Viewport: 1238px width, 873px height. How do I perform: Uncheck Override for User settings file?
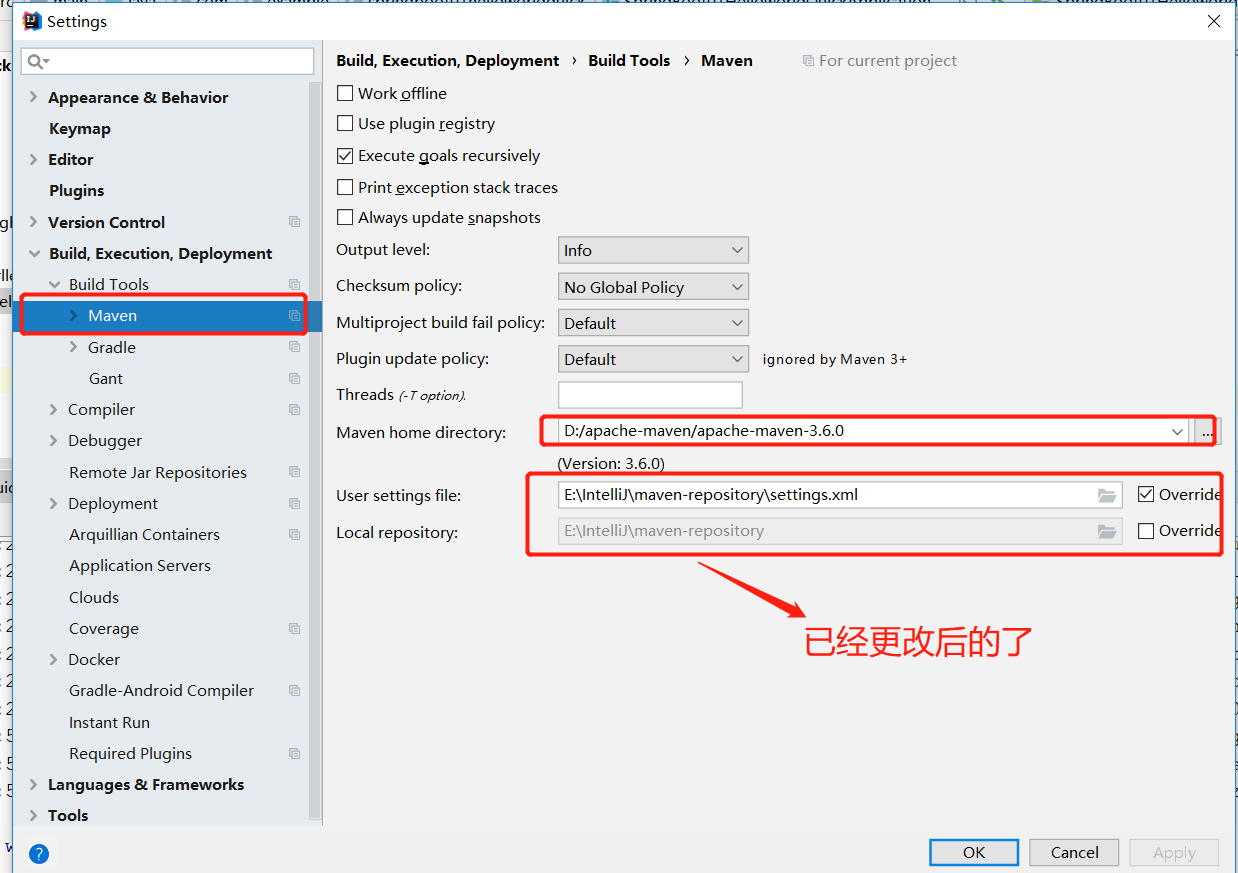tap(1146, 494)
